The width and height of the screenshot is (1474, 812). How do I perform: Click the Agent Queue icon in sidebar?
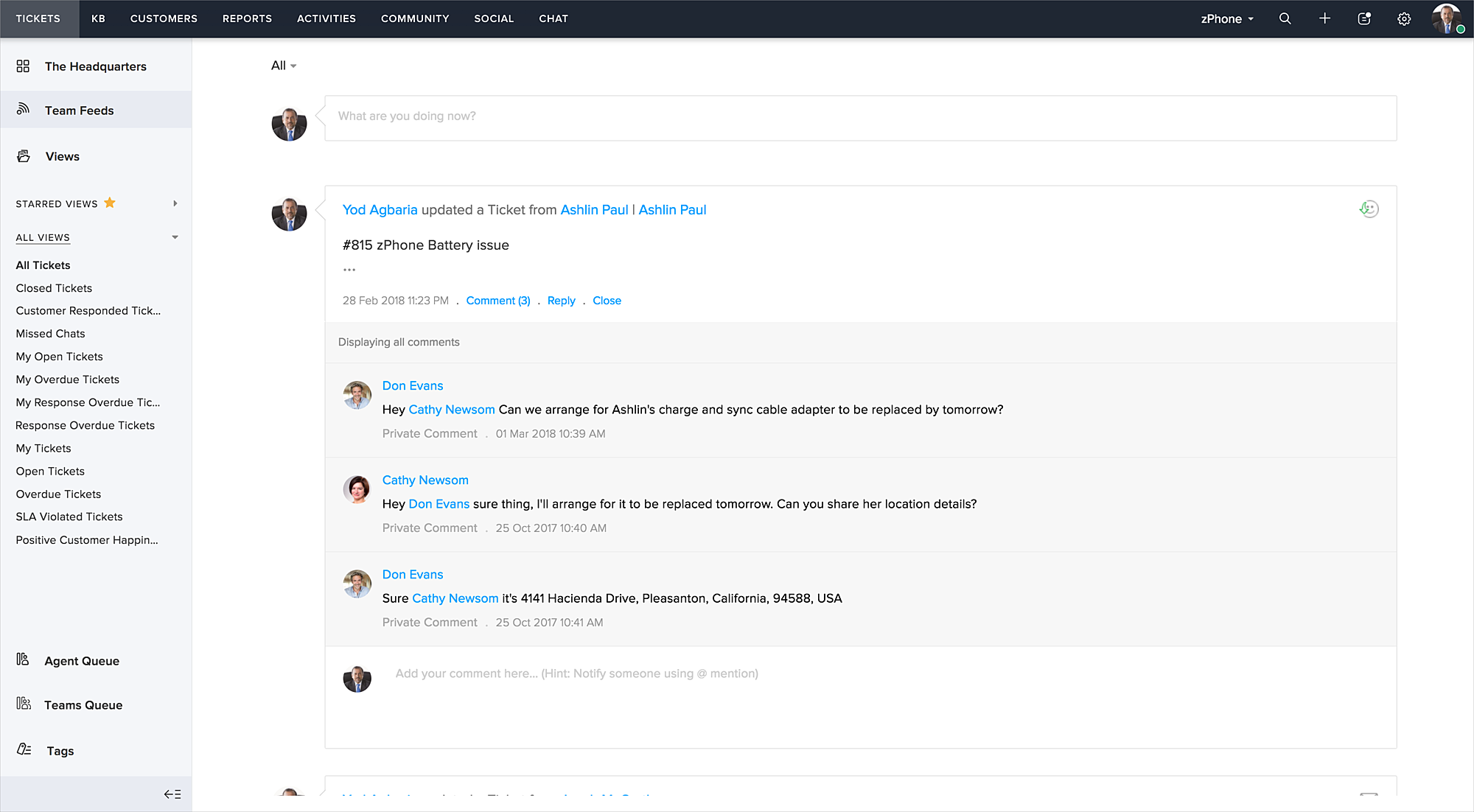[x=23, y=659]
